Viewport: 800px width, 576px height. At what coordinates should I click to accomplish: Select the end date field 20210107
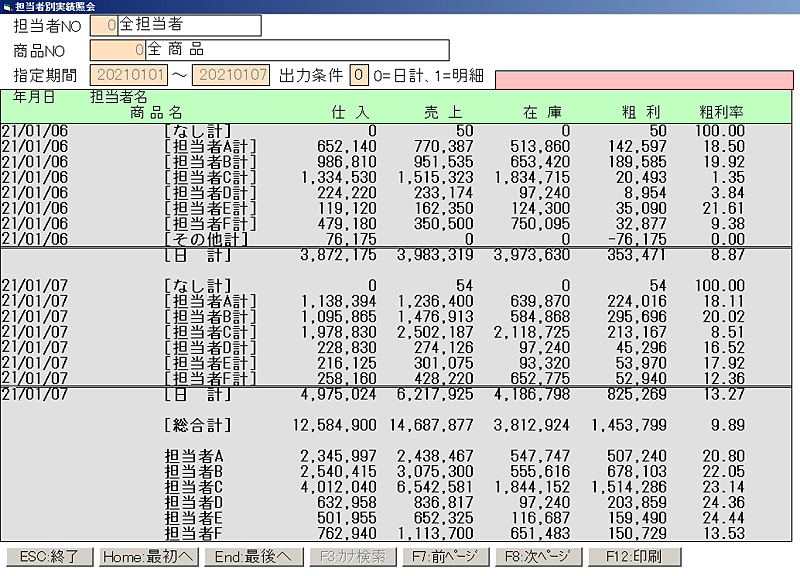point(231,75)
